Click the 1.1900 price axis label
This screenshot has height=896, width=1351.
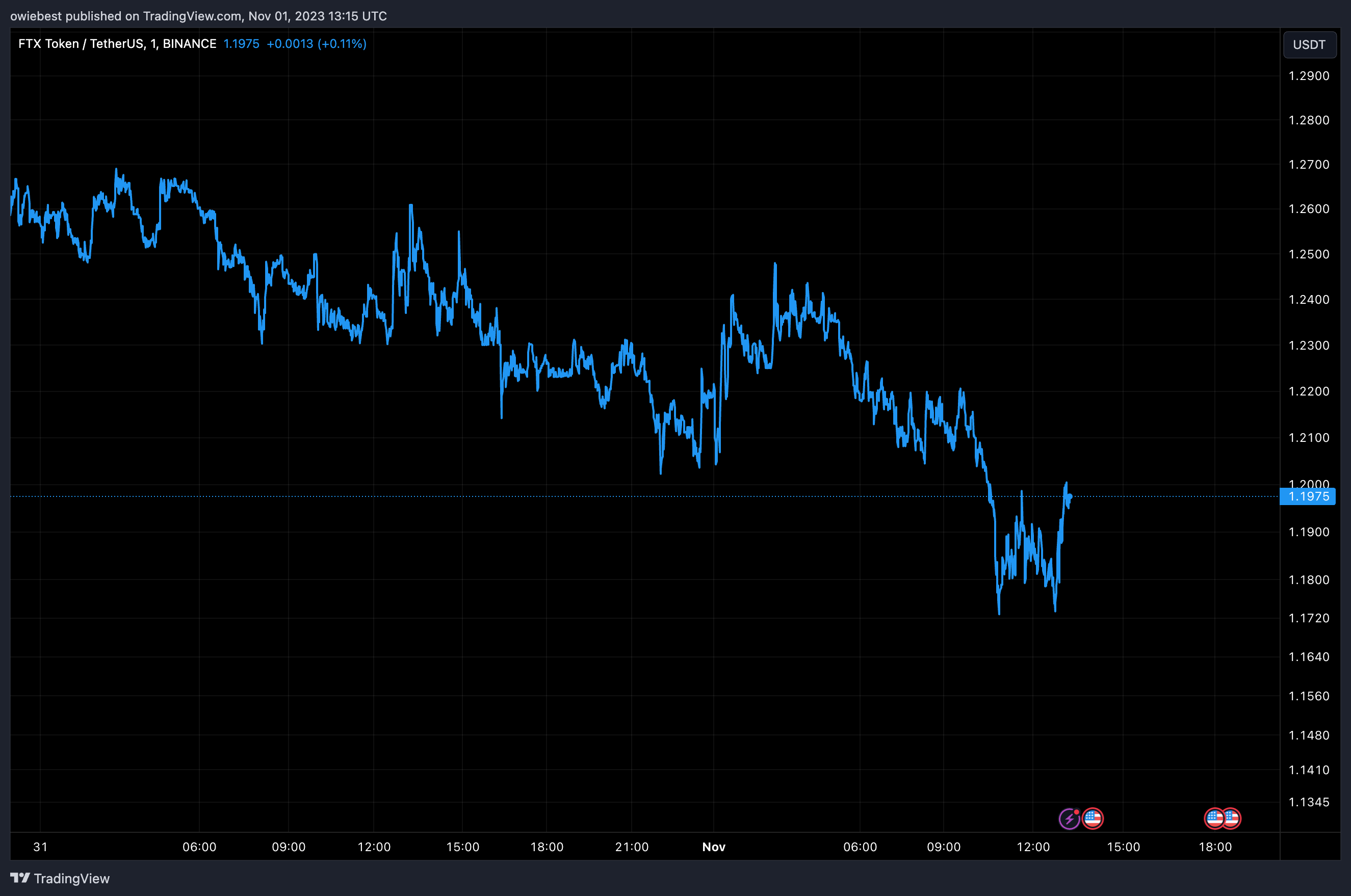(x=1309, y=532)
